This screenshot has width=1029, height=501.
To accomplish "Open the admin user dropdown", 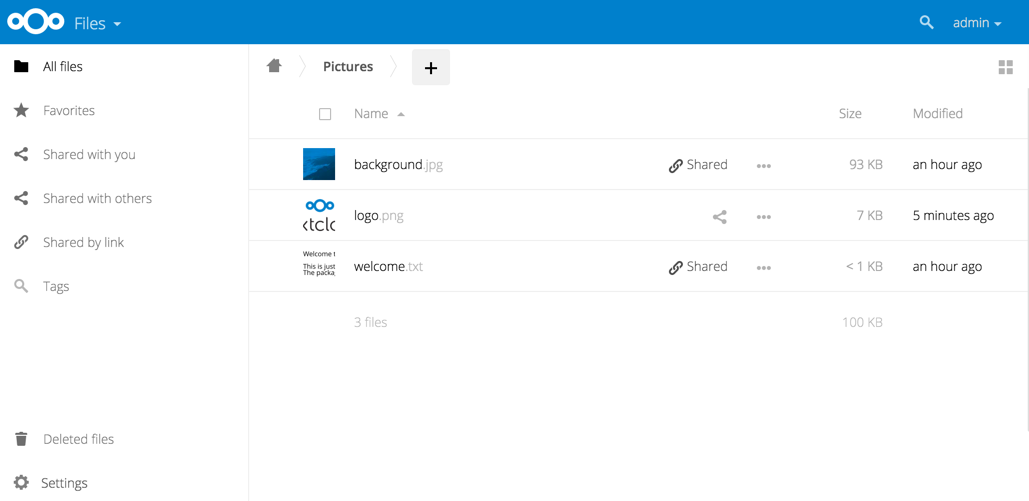I will pos(976,22).
